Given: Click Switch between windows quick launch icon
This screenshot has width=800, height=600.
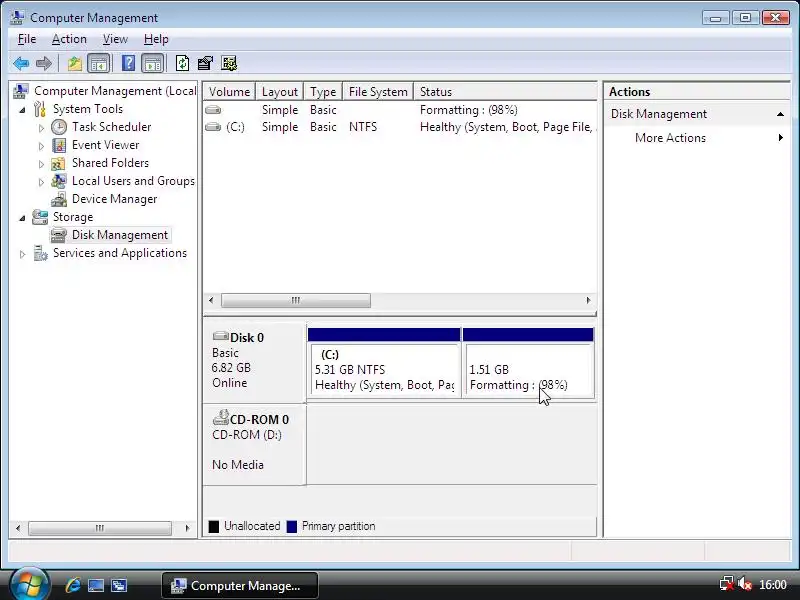Looking at the screenshot, I should pyautogui.click(x=119, y=585).
